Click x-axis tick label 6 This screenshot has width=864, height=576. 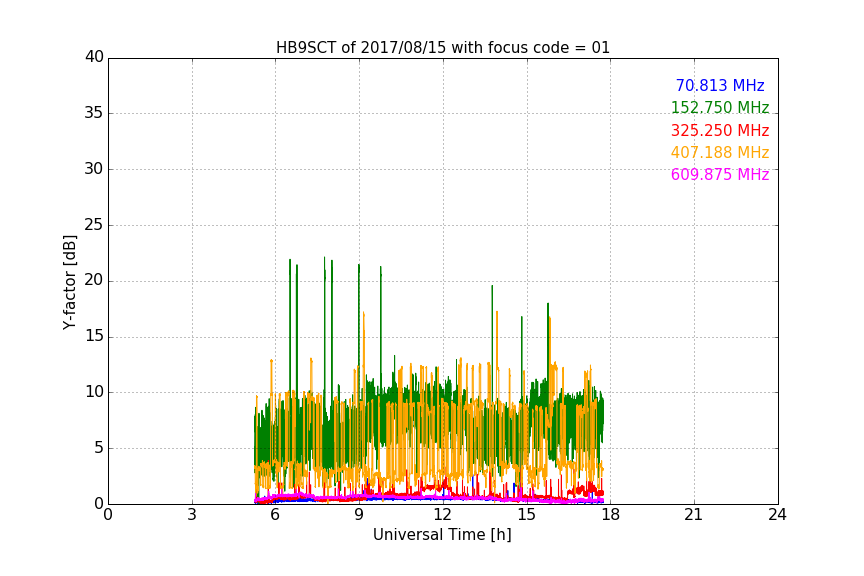pos(275,515)
